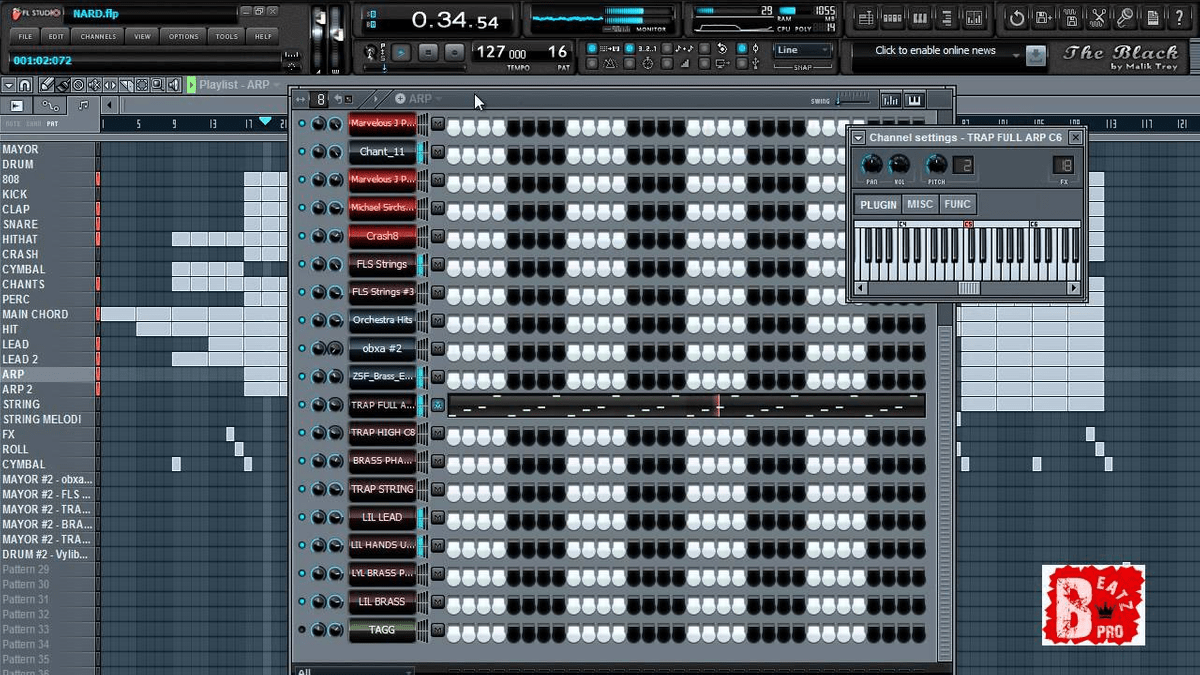The image size is (1200, 675).
Task: Click the Channel settings keyboard horizontal scrollbar
Action: 968,288
